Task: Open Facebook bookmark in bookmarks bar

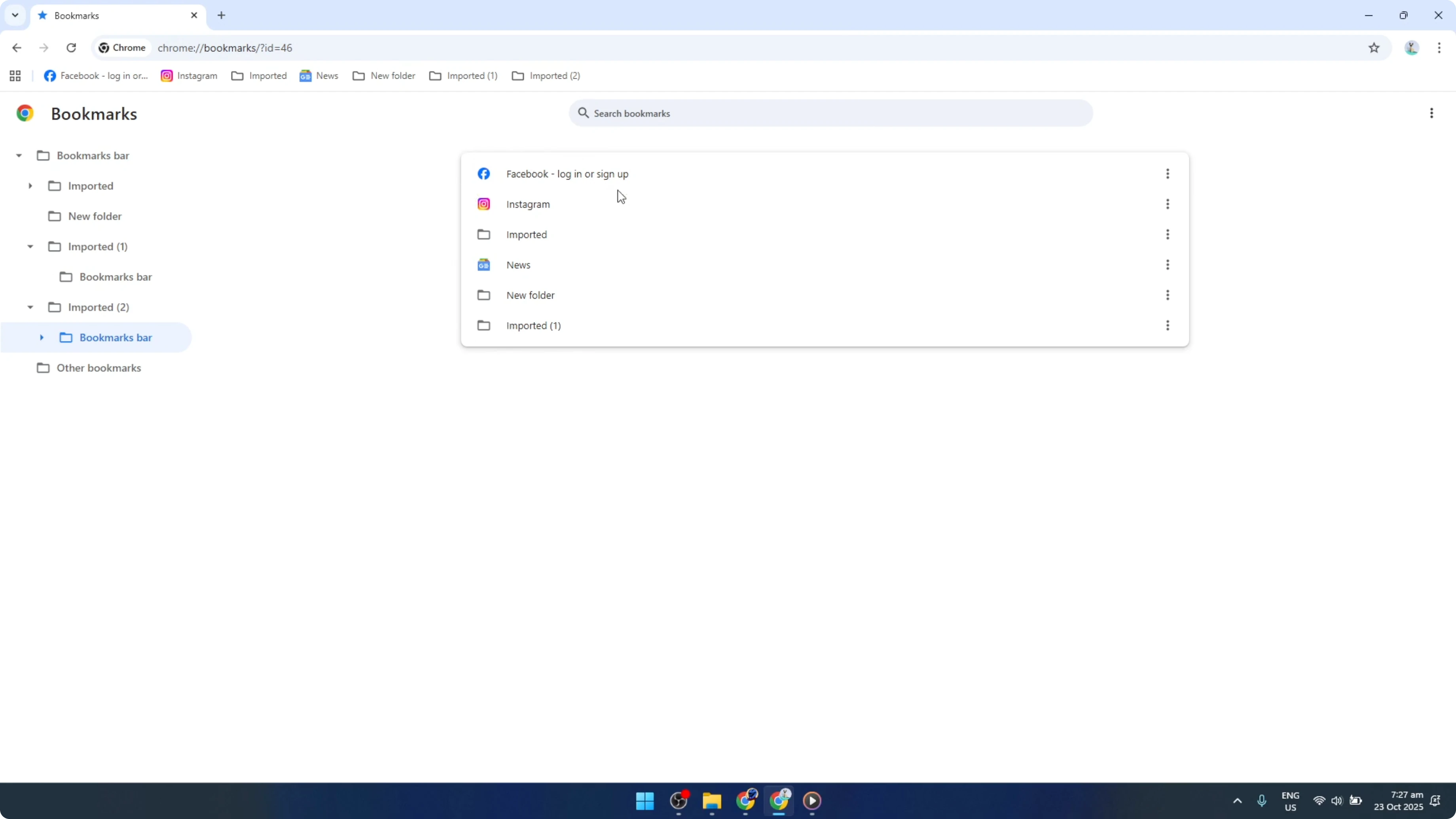Action: click(x=95, y=76)
